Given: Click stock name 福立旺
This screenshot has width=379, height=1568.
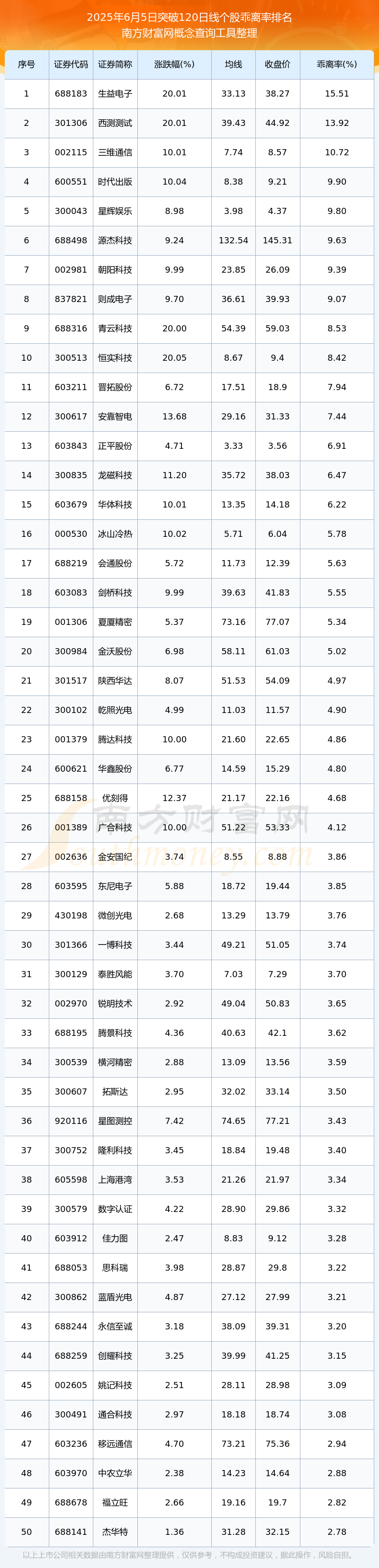Looking at the screenshot, I should [115, 1503].
